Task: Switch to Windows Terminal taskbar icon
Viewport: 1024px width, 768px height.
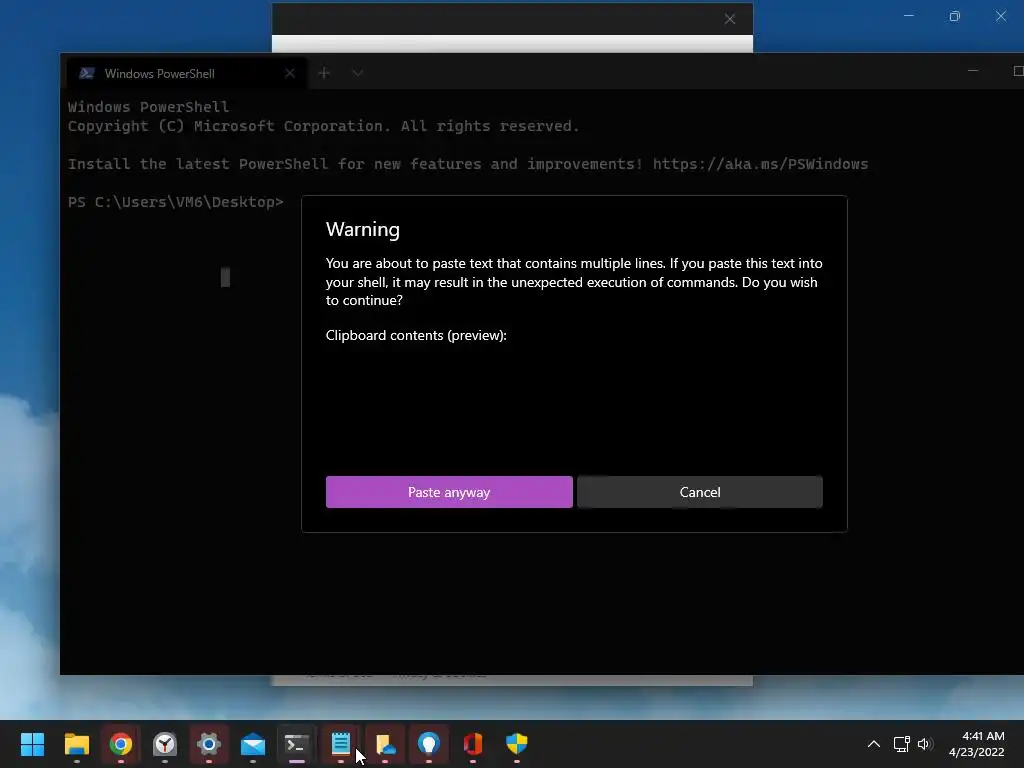Action: pyautogui.click(x=296, y=744)
